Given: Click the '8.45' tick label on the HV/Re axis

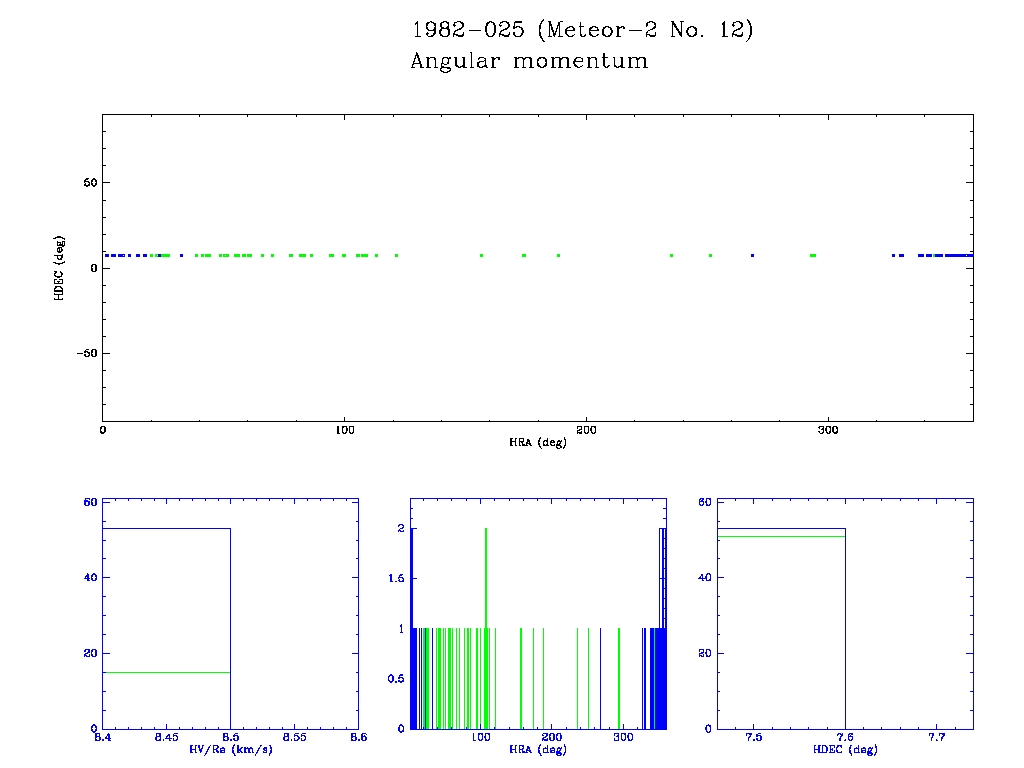Looking at the screenshot, I should 166,738.
